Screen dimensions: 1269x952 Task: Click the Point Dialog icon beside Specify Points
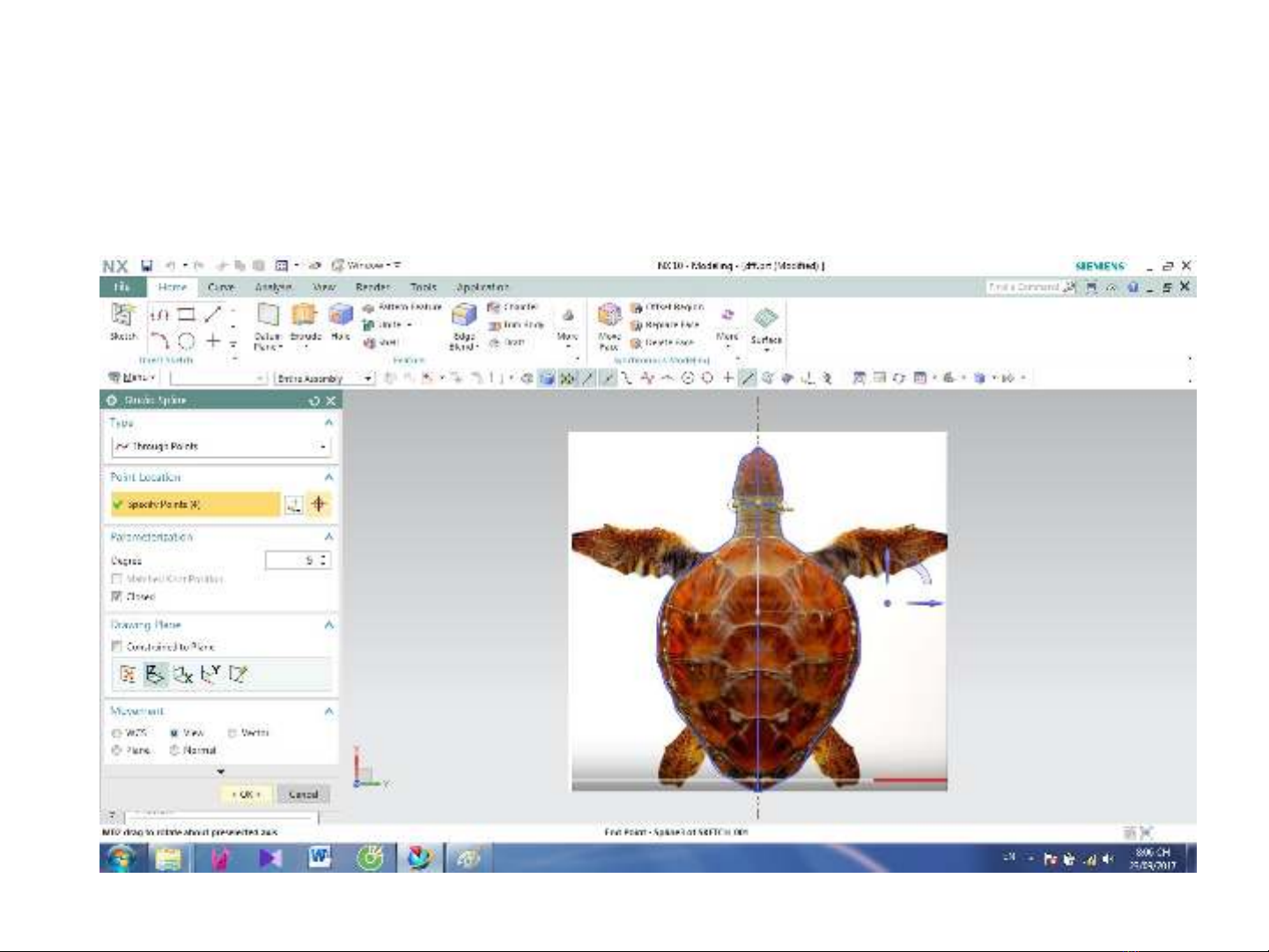click(294, 505)
